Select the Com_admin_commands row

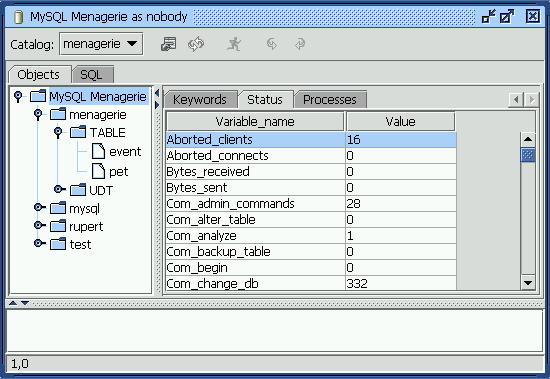(311, 204)
